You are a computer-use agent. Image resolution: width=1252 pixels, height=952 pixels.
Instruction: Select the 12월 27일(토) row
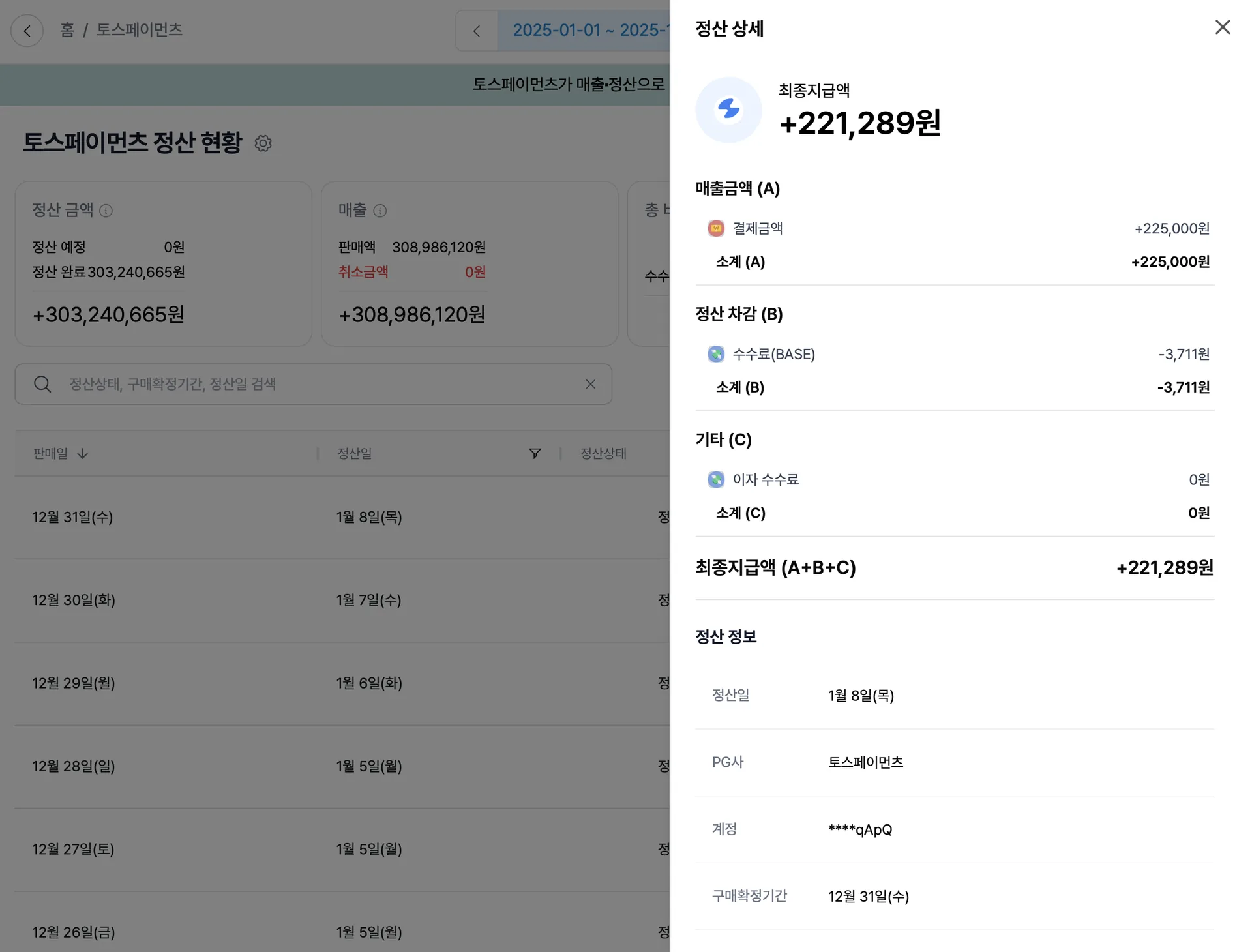[x=342, y=850]
